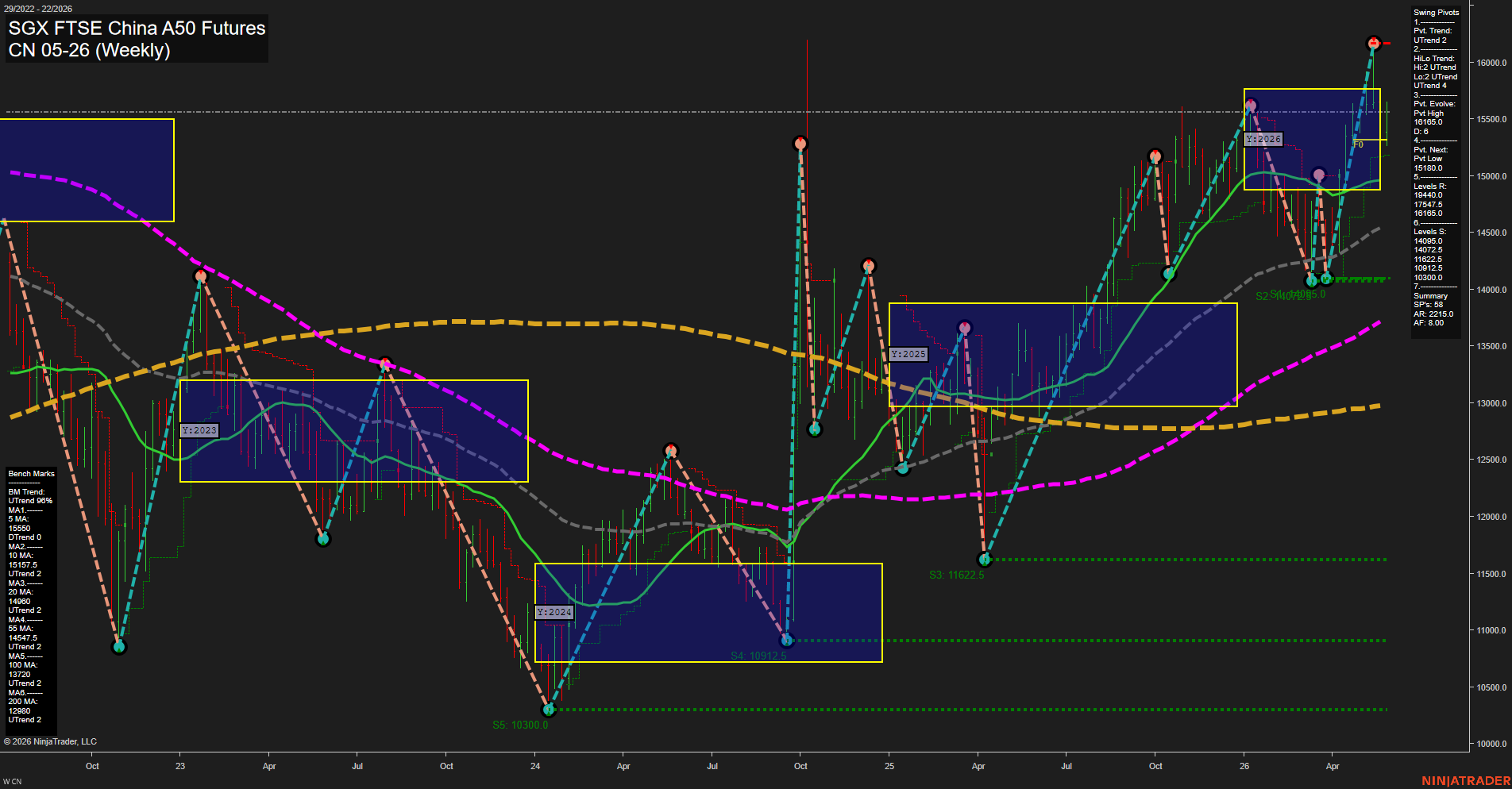Select the swing low pivot marker near October 2022
1512x789 pixels.
pyautogui.click(x=119, y=646)
